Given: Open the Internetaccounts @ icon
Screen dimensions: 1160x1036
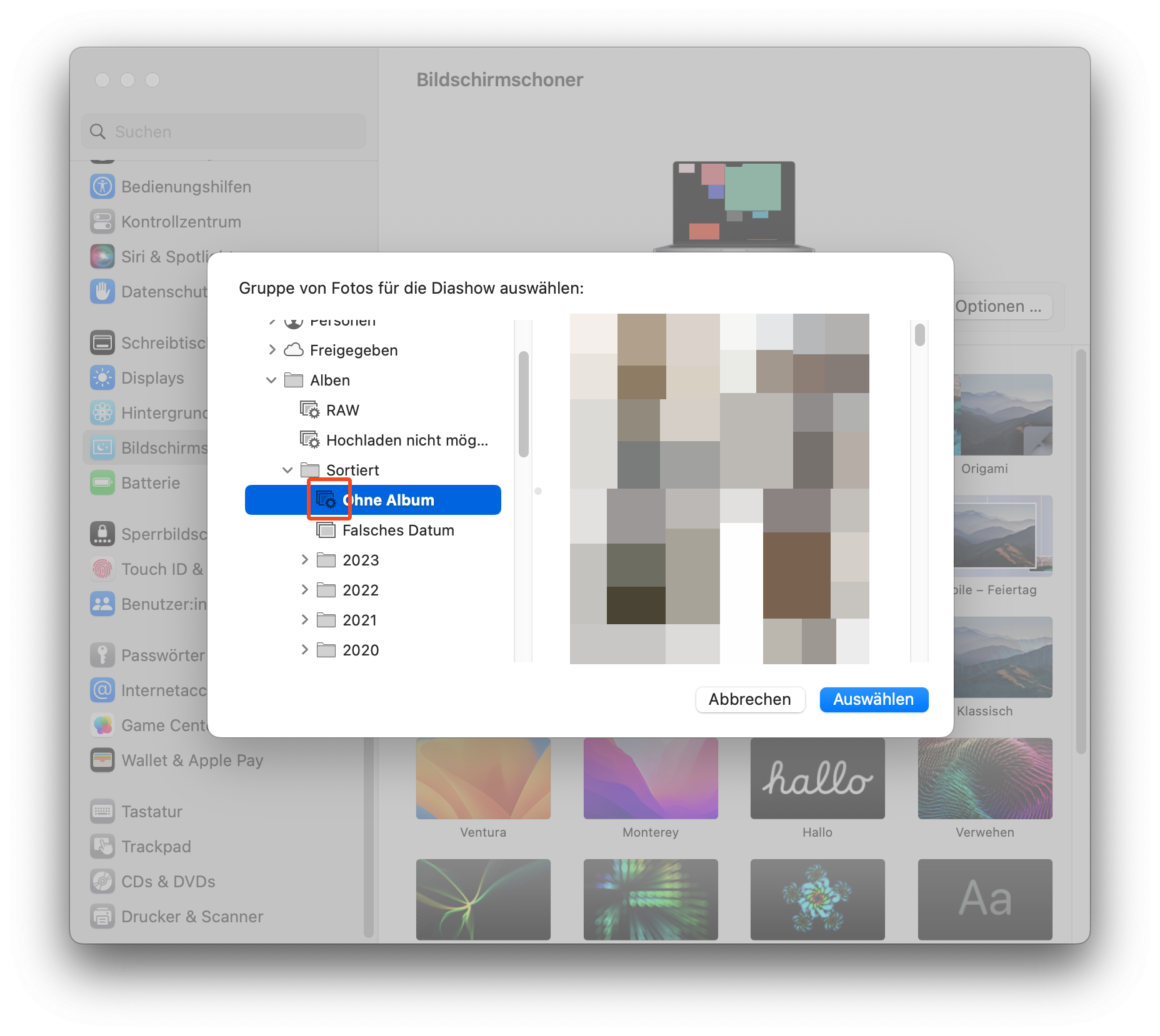Looking at the screenshot, I should tap(102, 690).
